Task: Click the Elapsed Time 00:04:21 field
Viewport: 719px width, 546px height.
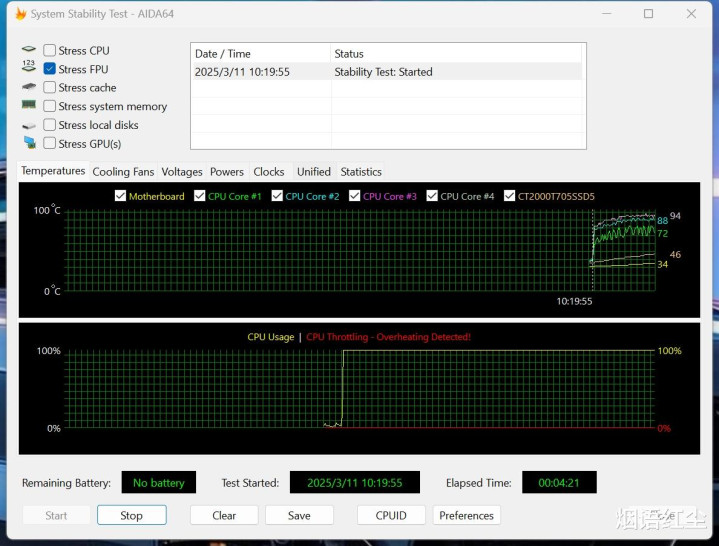Action: (x=559, y=482)
